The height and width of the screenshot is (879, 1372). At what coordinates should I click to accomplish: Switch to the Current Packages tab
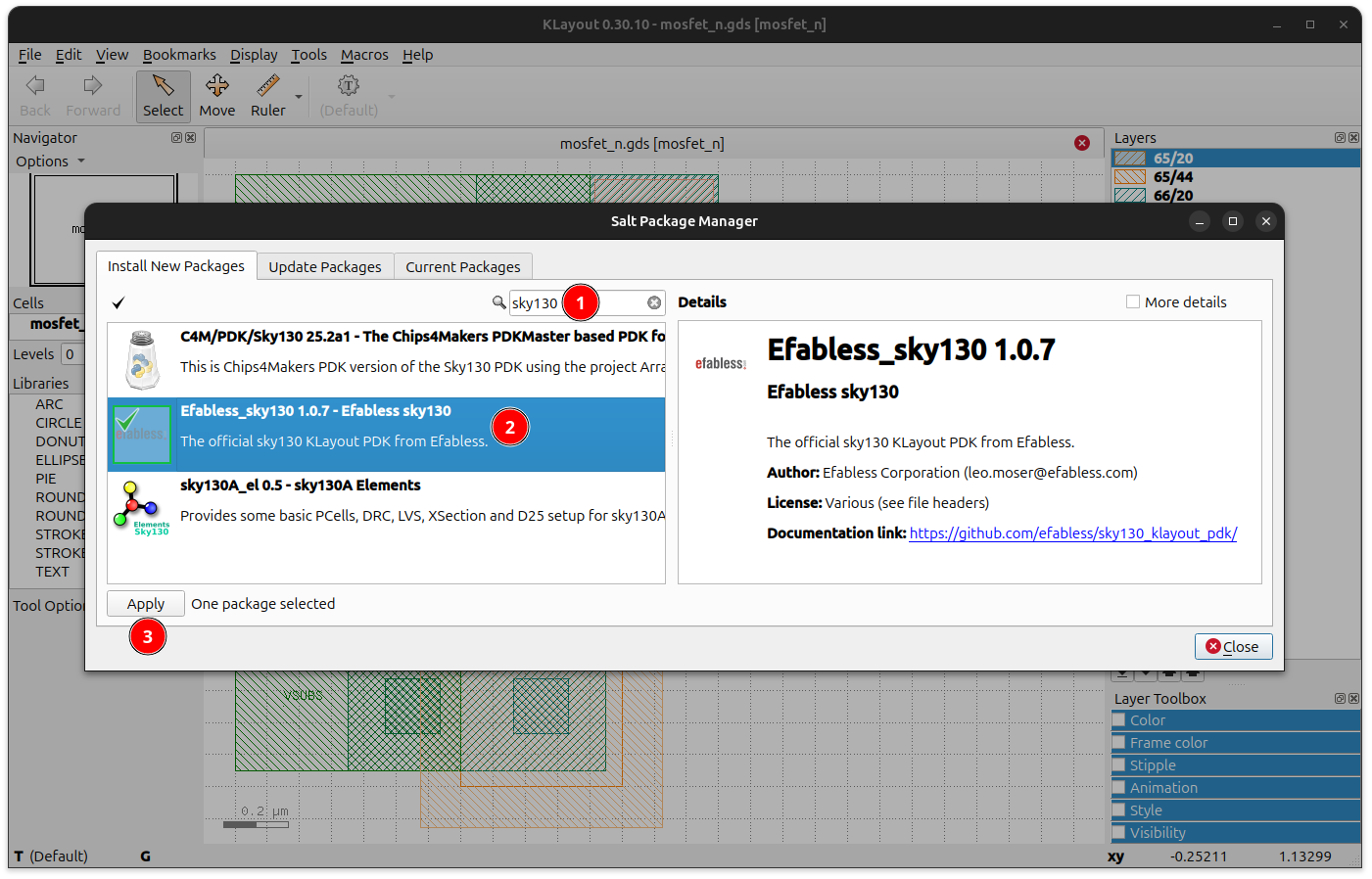(x=463, y=267)
